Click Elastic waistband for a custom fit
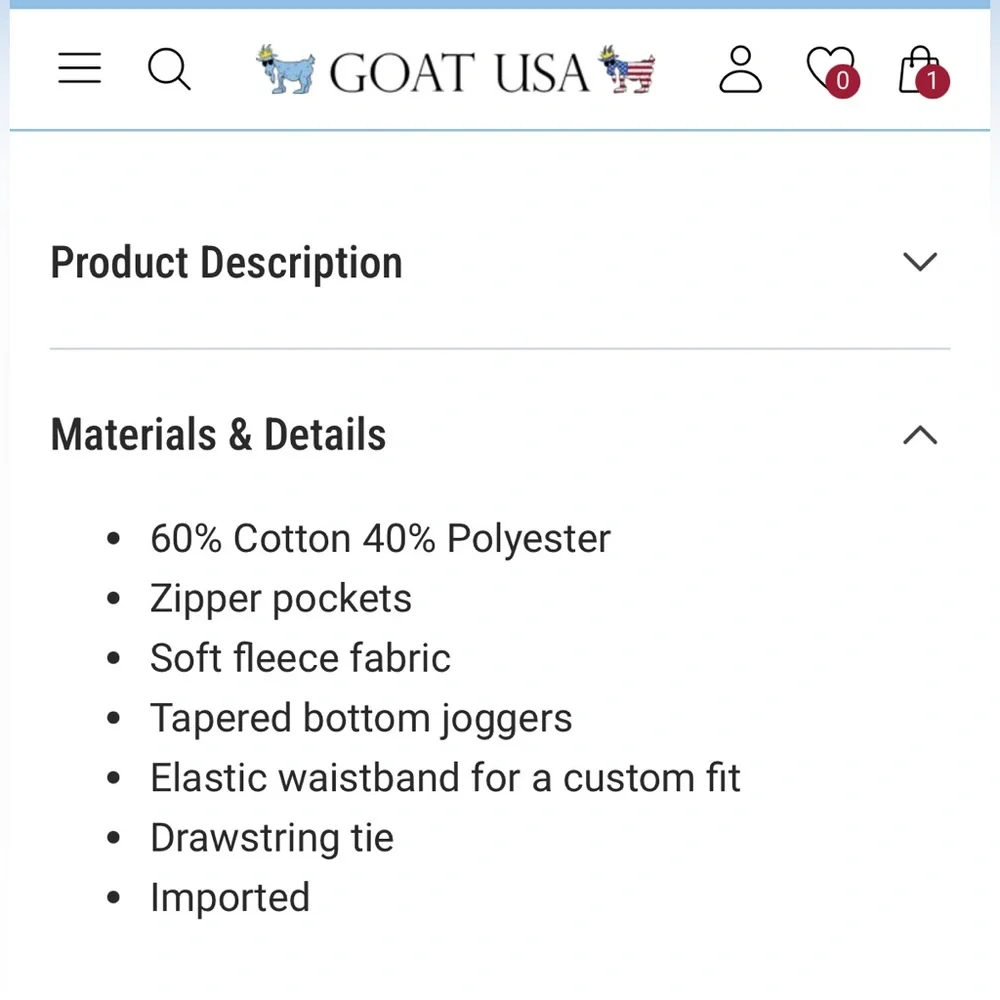This screenshot has height=1000, width=1000. tap(445, 778)
